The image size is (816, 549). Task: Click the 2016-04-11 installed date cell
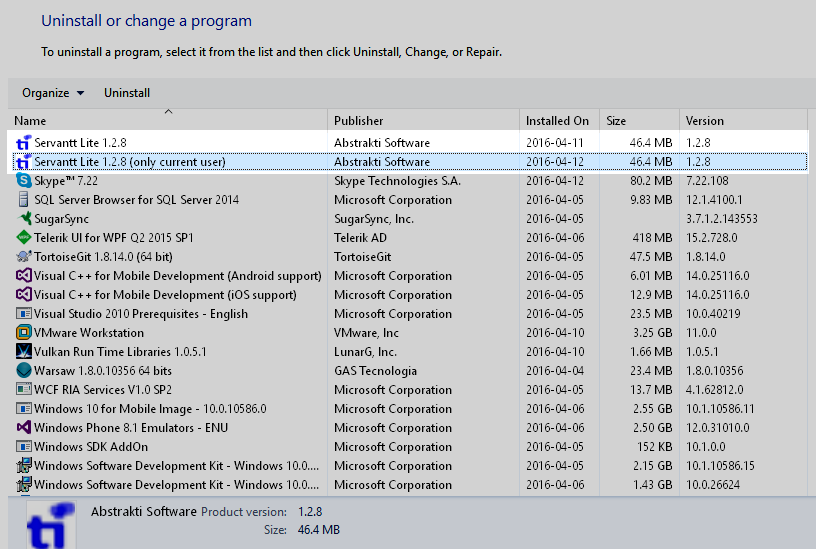[555, 143]
